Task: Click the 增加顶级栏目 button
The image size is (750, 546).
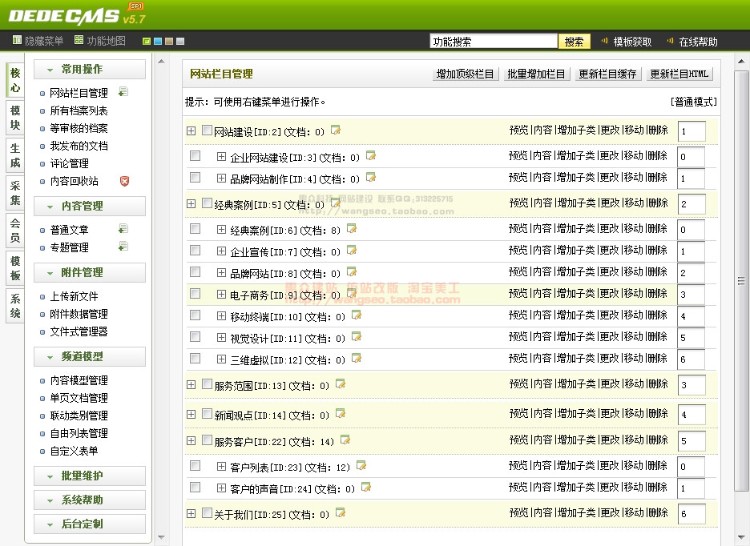Action: (x=465, y=74)
